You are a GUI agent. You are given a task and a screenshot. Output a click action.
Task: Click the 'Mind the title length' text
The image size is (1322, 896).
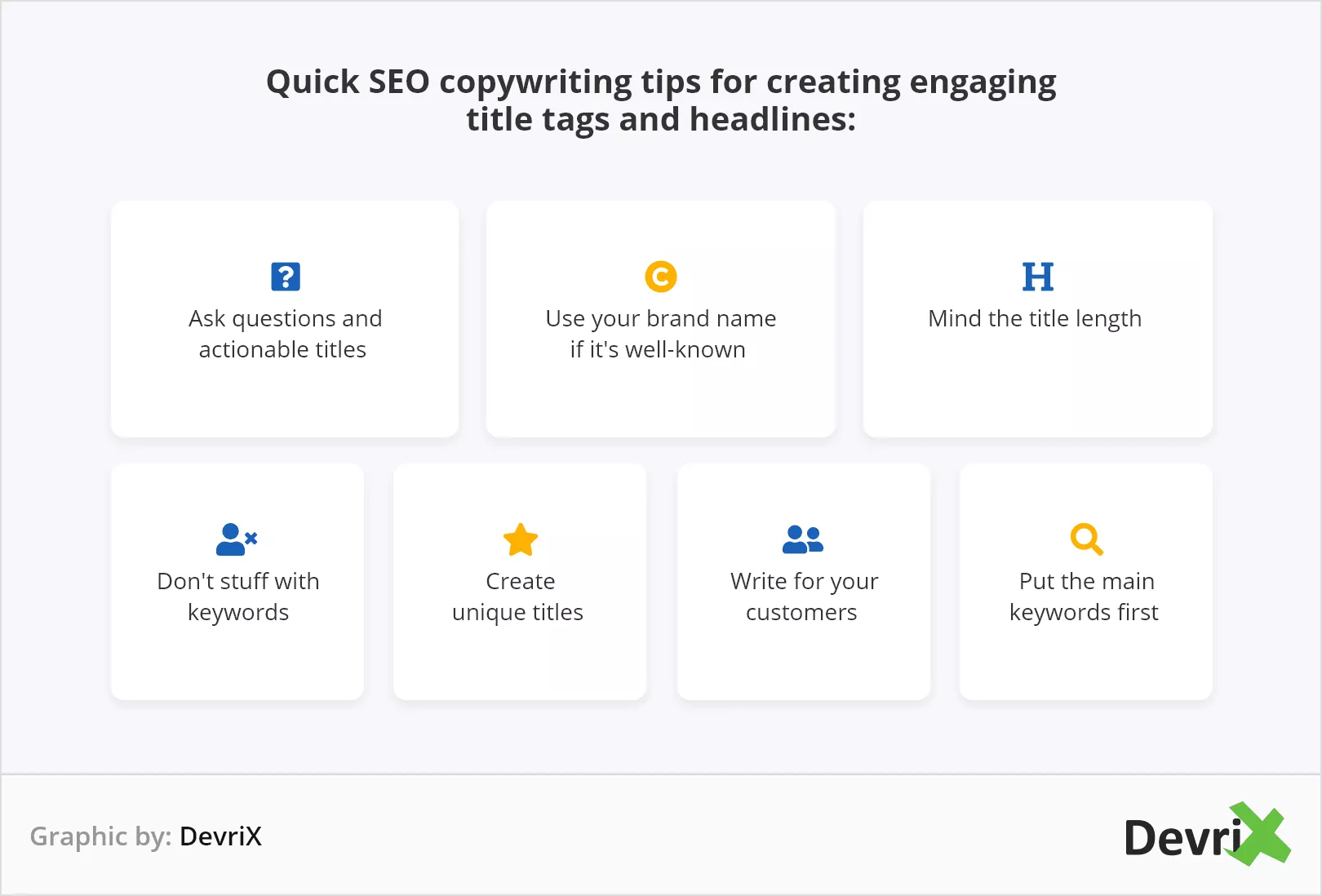(1035, 318)
